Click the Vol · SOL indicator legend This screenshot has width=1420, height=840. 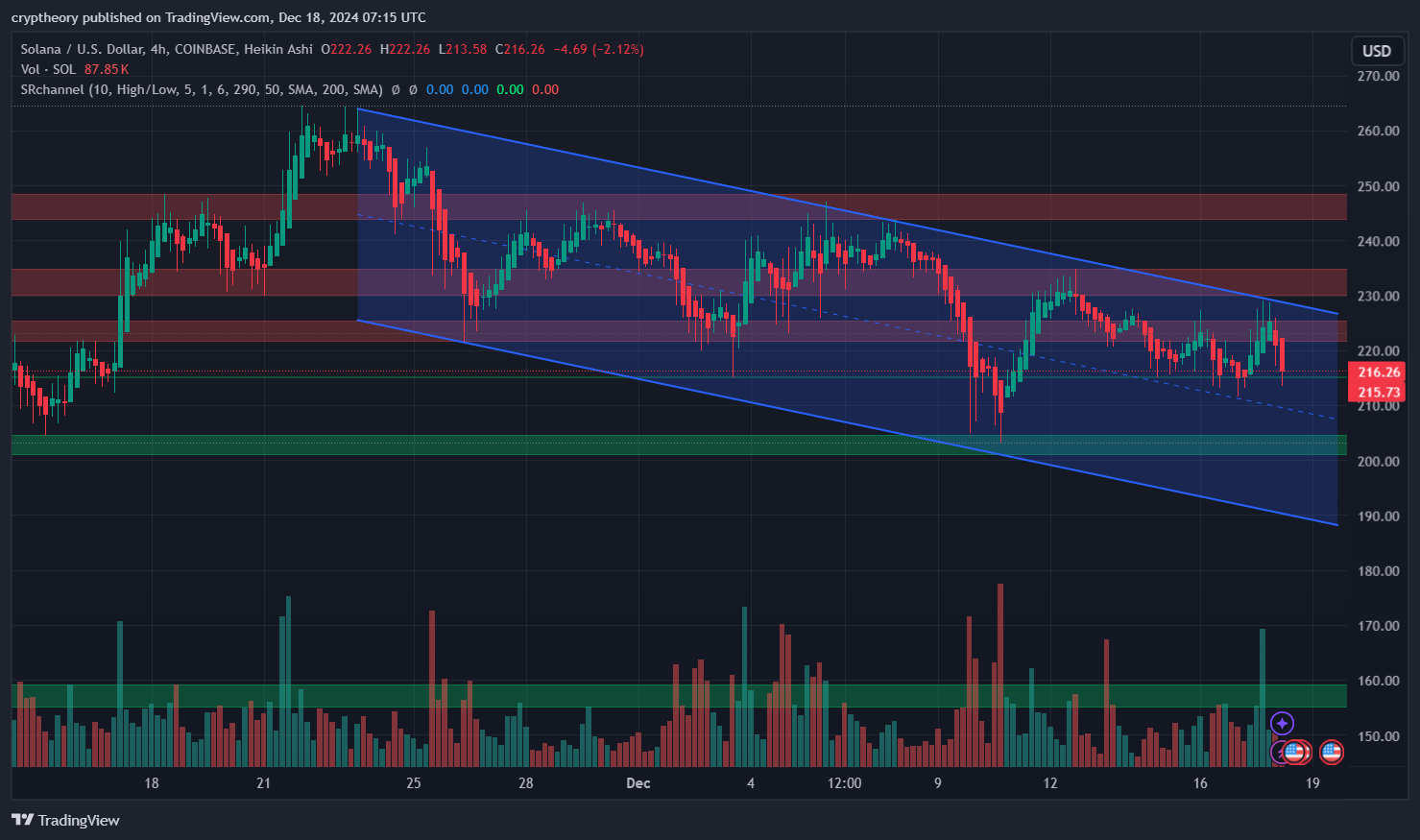pyautogui.click(x=48, y=69)
